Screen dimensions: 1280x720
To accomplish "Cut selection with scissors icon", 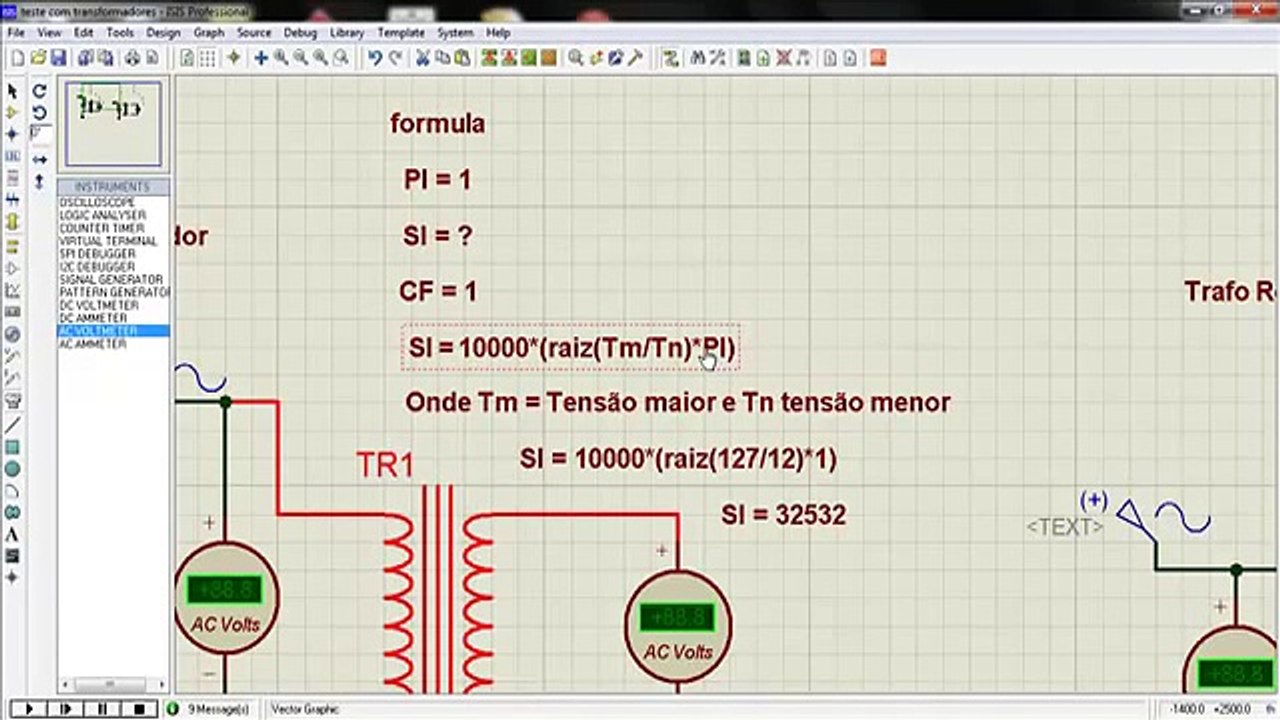I will [423, 58].
